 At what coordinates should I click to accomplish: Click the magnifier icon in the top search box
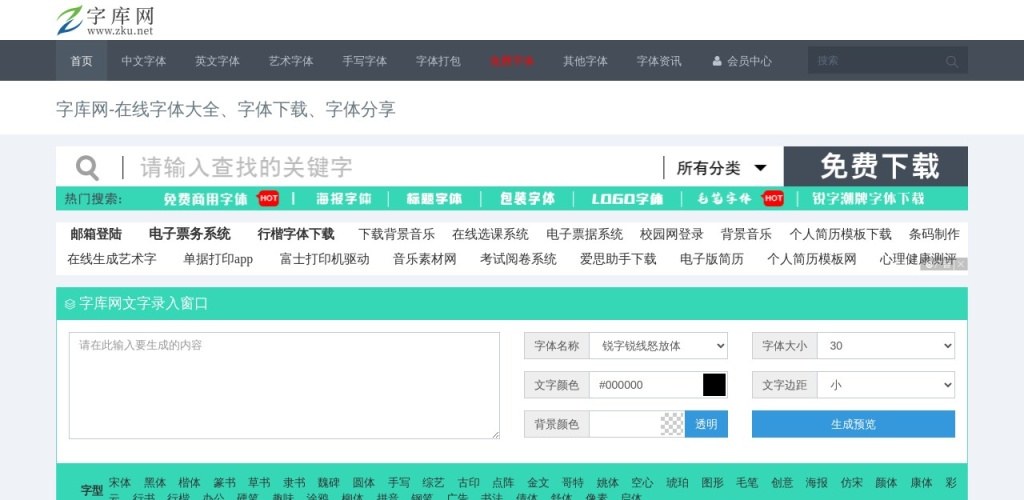coord(951,61)
